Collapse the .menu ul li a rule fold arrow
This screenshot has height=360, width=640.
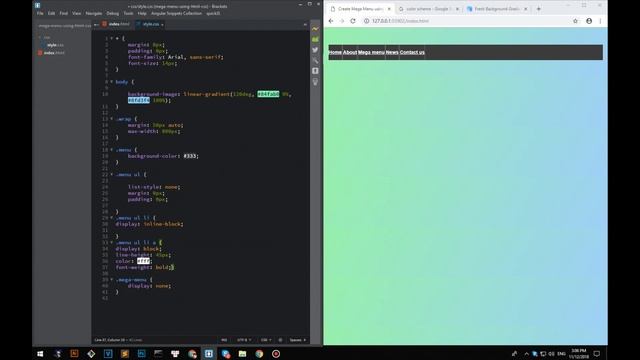(111, 242)
